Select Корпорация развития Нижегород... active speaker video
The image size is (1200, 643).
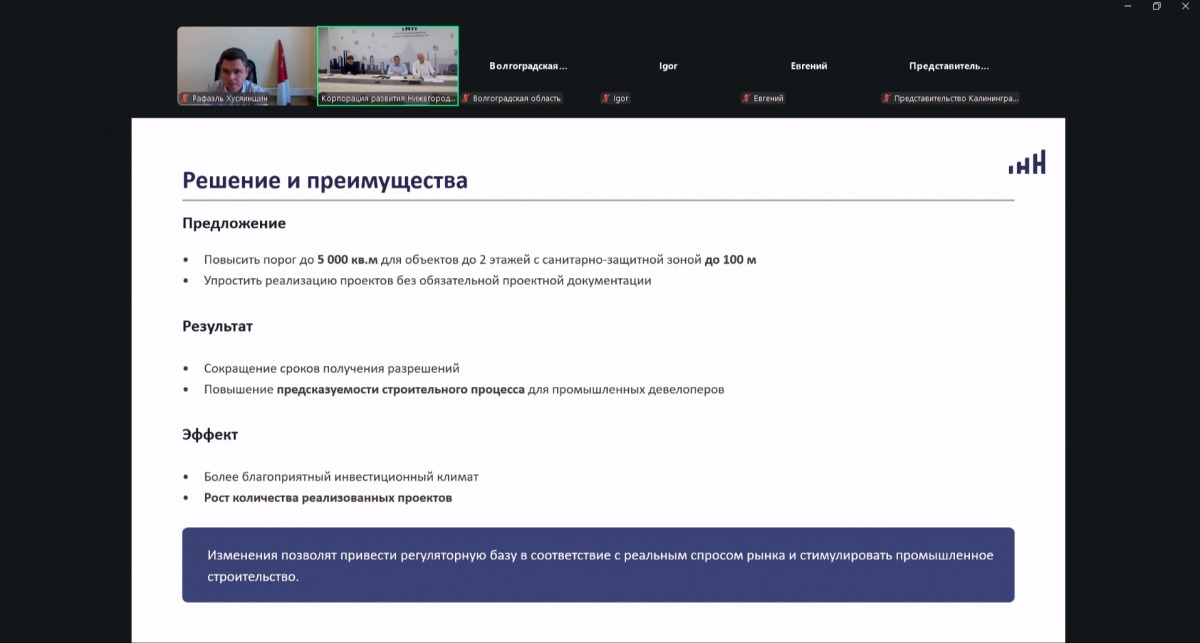388,66
